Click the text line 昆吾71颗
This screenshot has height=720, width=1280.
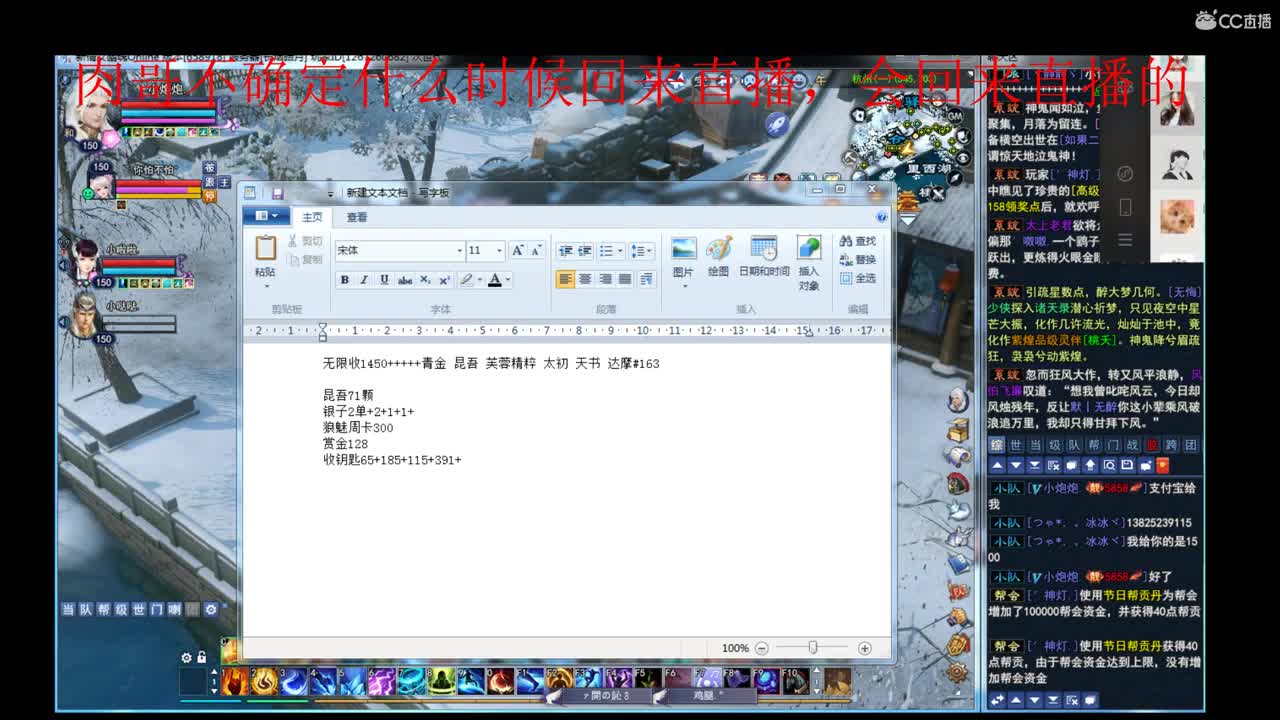coord(348,395)
